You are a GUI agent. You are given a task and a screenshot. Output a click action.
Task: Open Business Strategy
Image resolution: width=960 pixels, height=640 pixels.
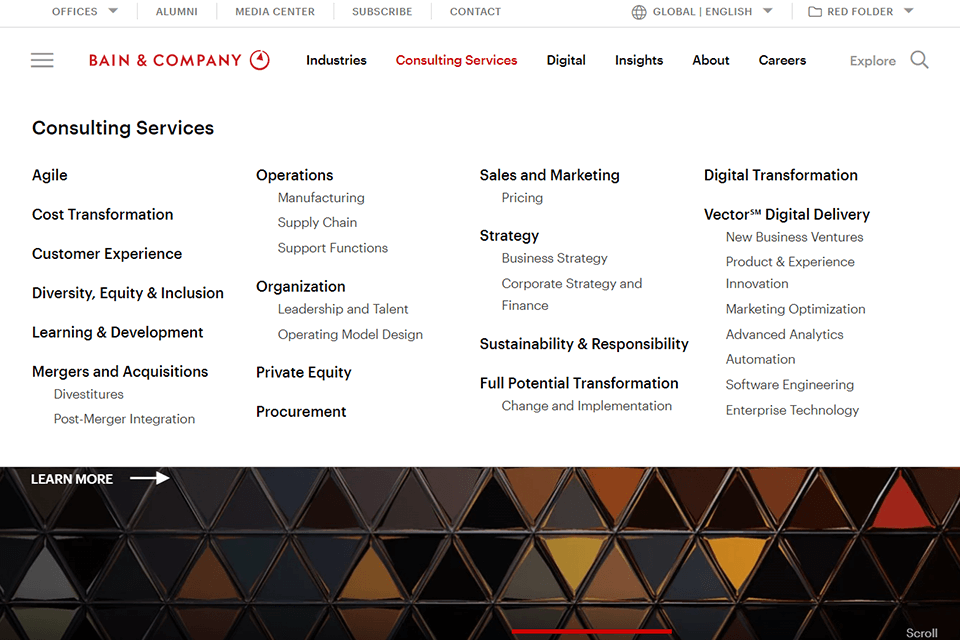[x=554, y=258]
